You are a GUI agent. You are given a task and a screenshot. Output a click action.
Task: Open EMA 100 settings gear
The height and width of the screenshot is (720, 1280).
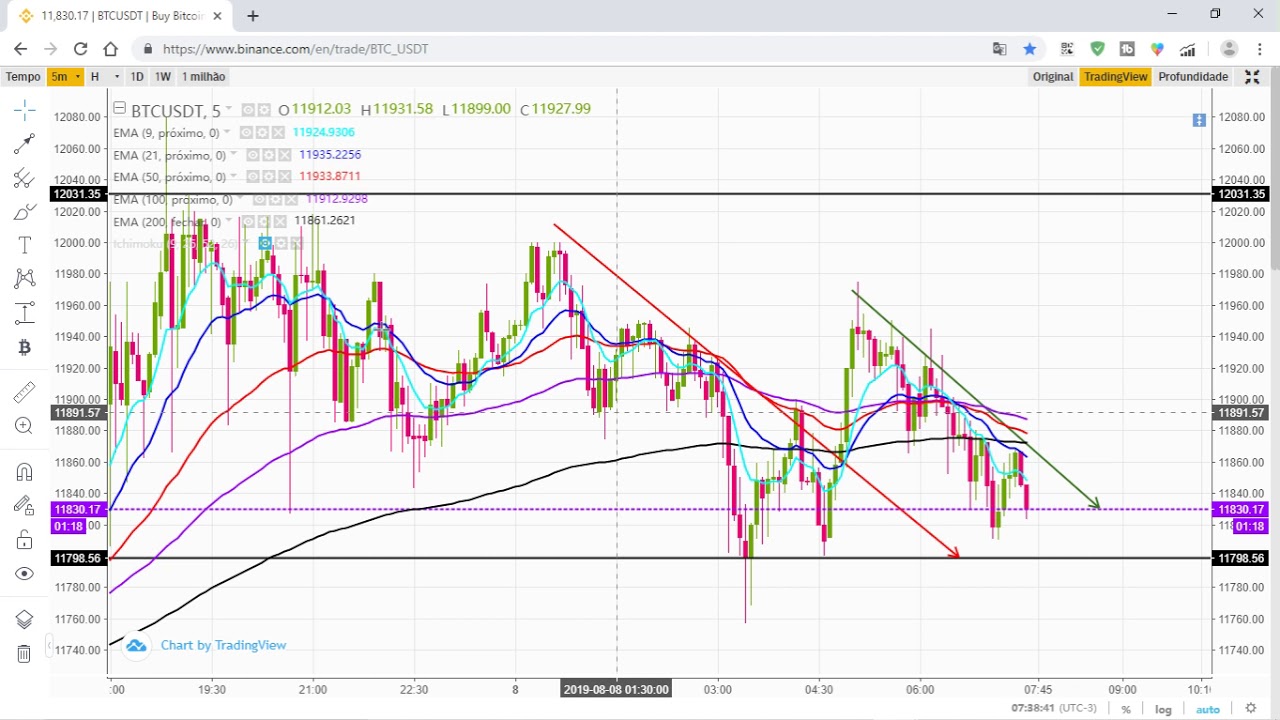coord(275,200)
